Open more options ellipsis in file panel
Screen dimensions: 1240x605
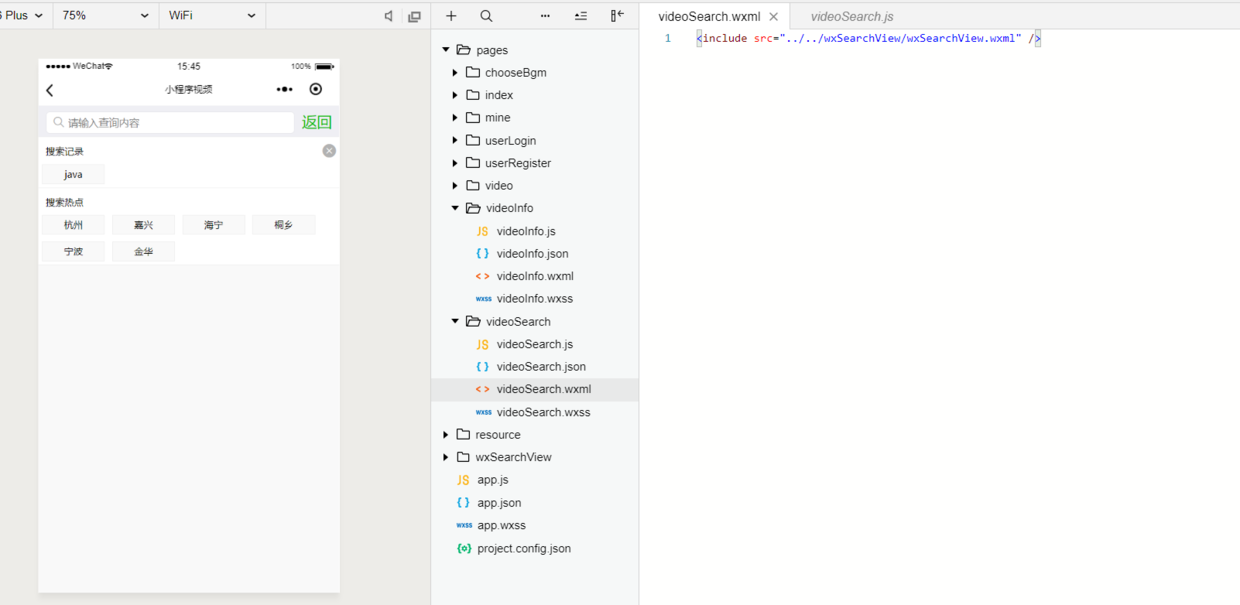point(545,16)
